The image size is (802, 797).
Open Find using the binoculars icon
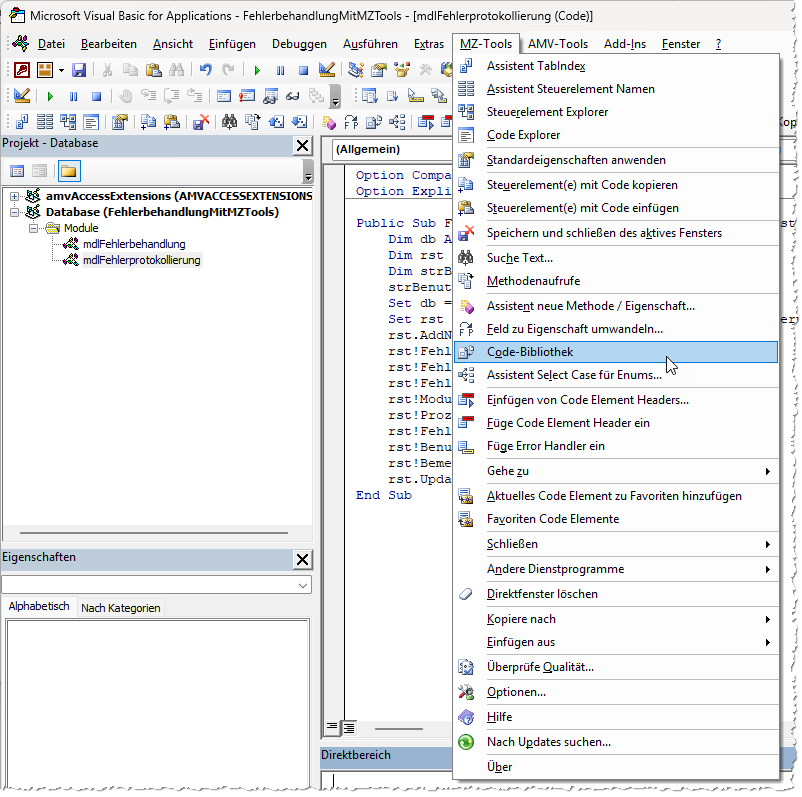[x=177, y=70]
